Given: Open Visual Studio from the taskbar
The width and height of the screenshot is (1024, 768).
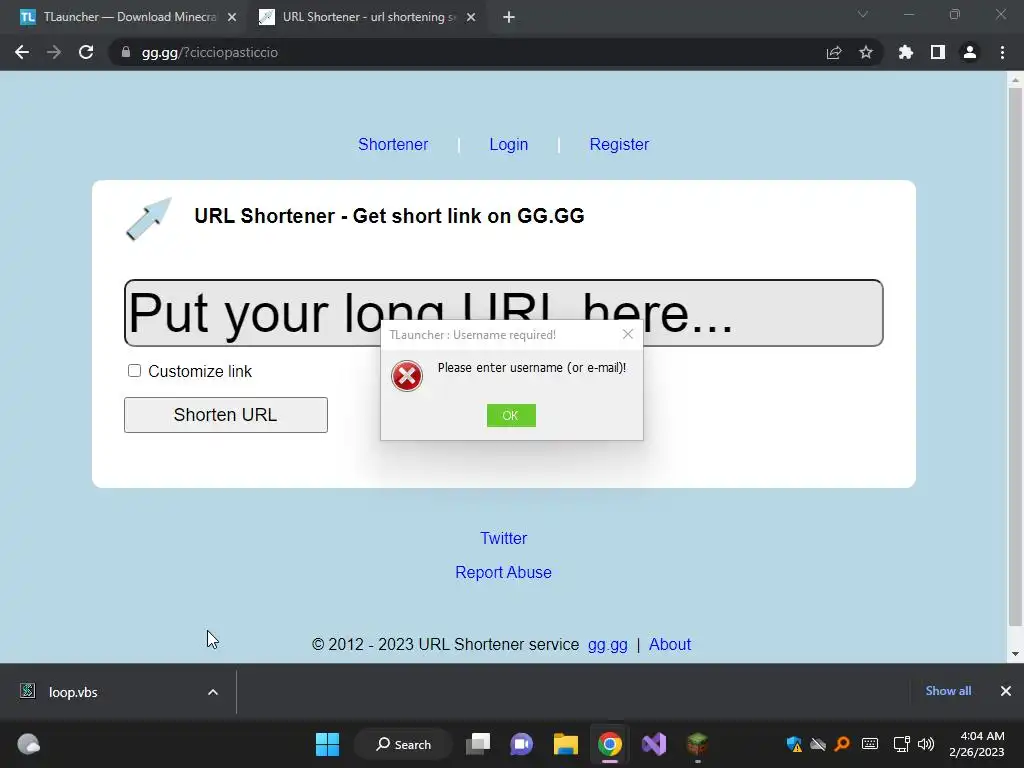Looking at the screenshot, I should (654, 744).
